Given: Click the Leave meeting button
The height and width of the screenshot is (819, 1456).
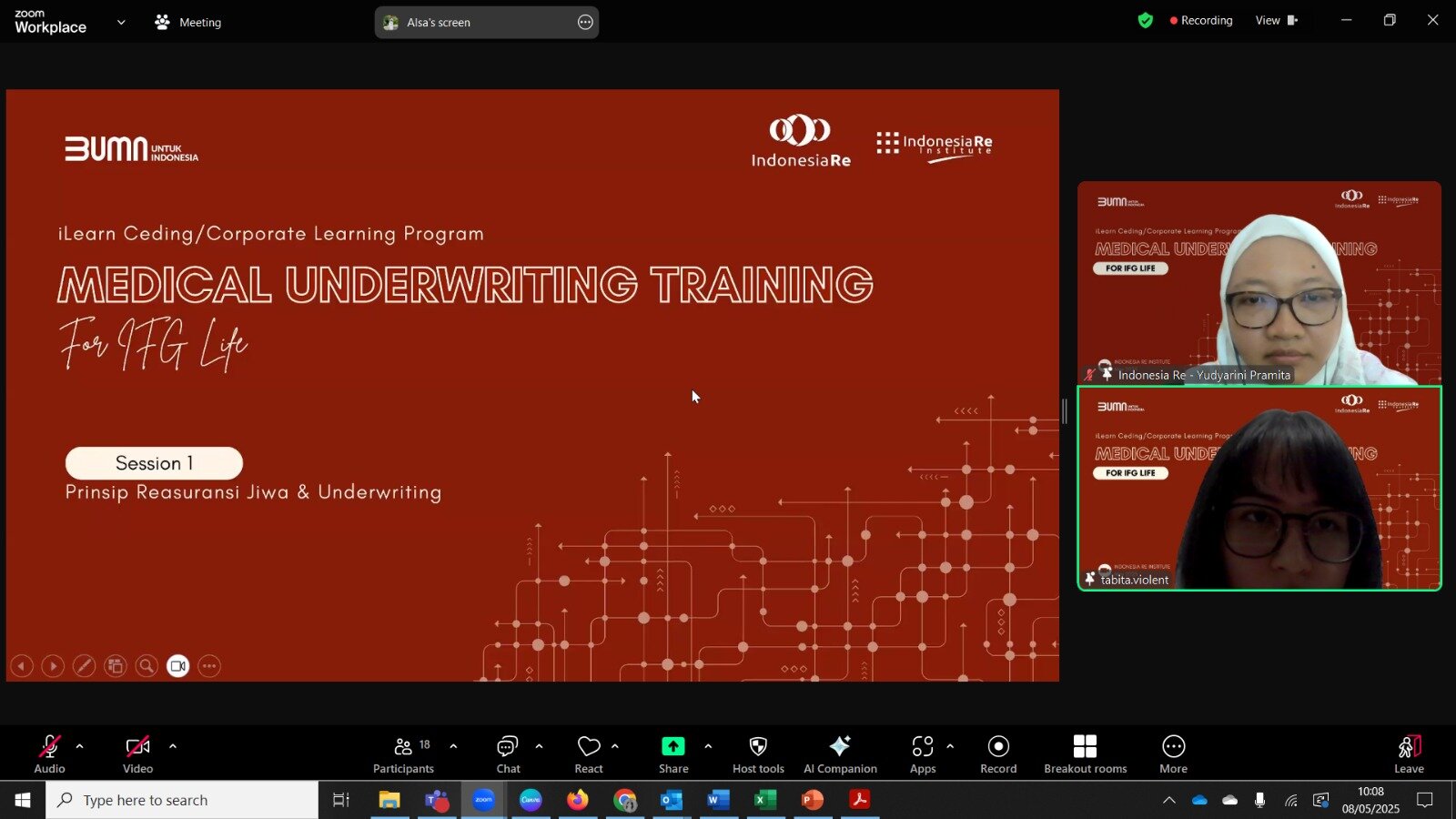Looking at the screenshot, I should coord(1409,754).
